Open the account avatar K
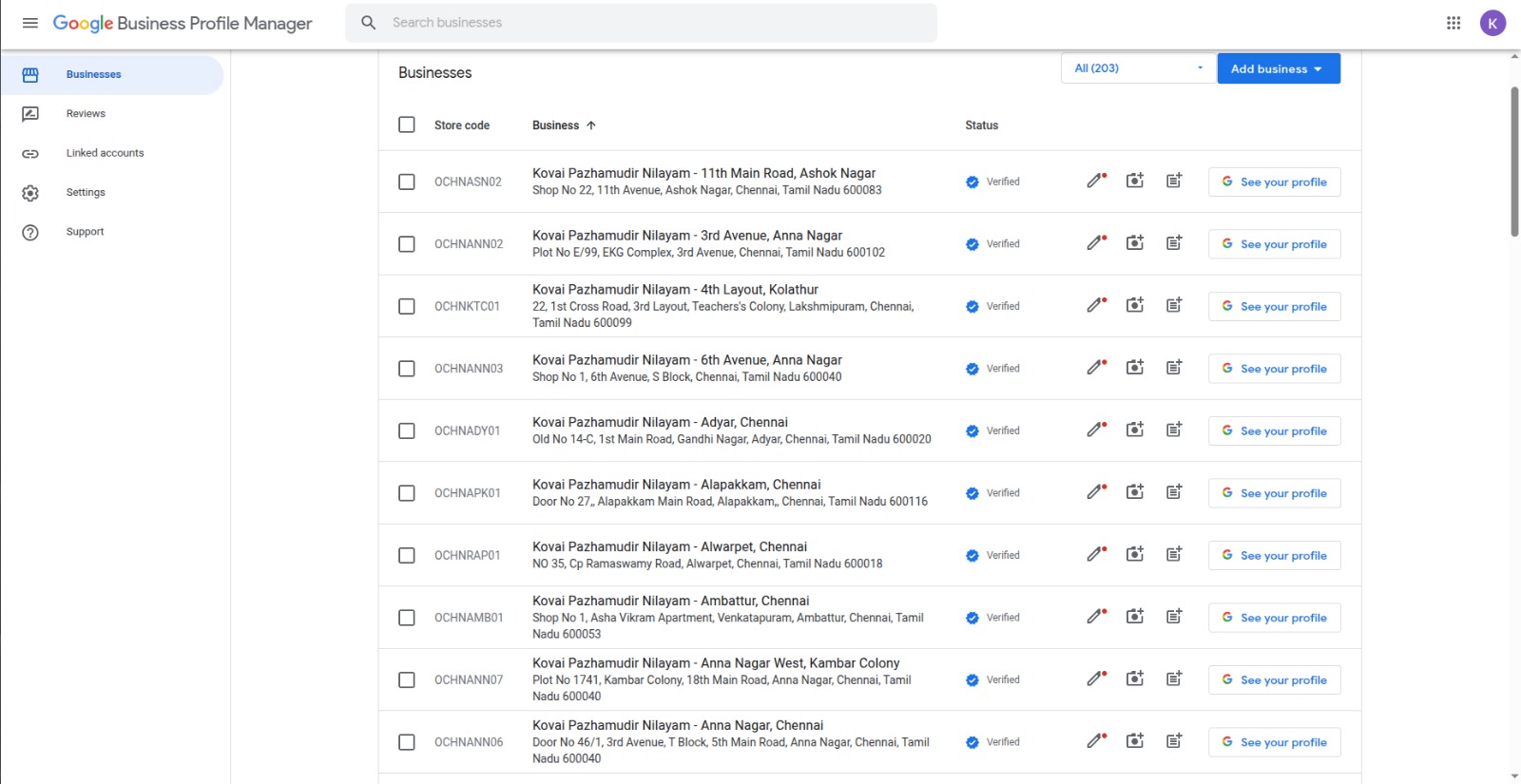Viewport: 1521px width, 784px height. pyautogui.click(x=1492, y=23)
